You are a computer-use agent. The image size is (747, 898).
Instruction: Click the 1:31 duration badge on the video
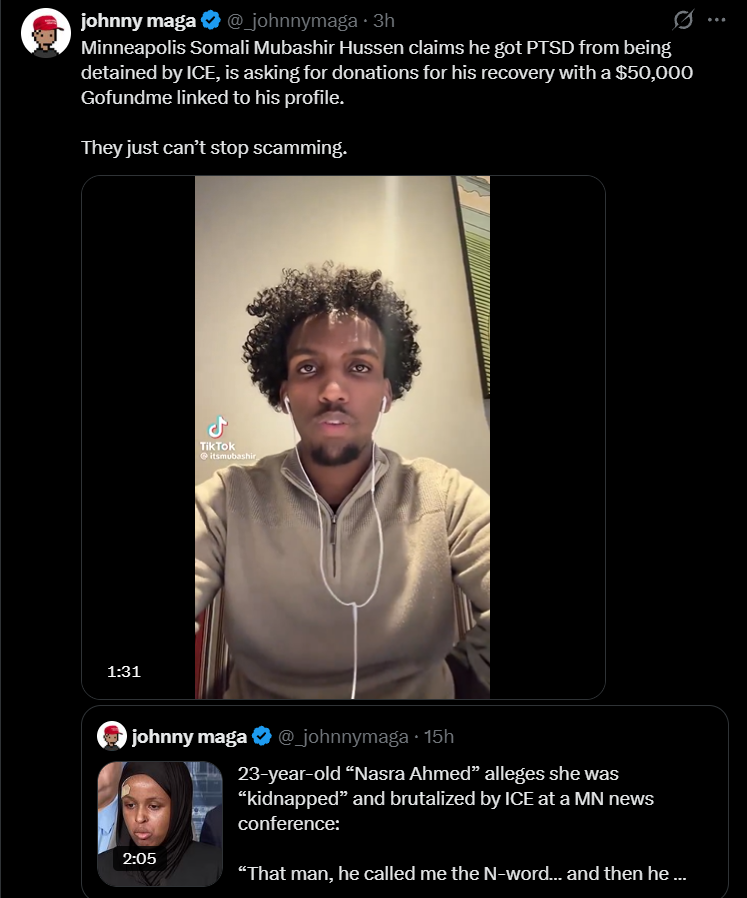tap(124, 671)
